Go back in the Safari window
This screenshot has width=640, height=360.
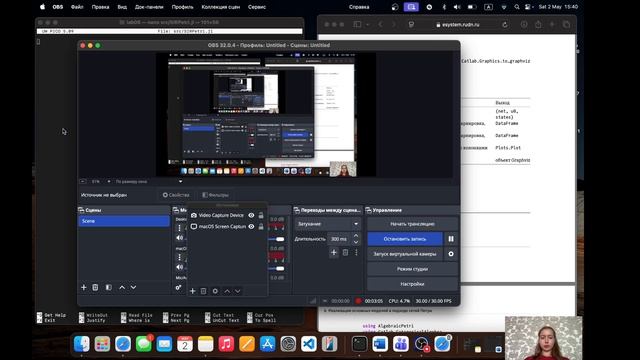[380, 24]
